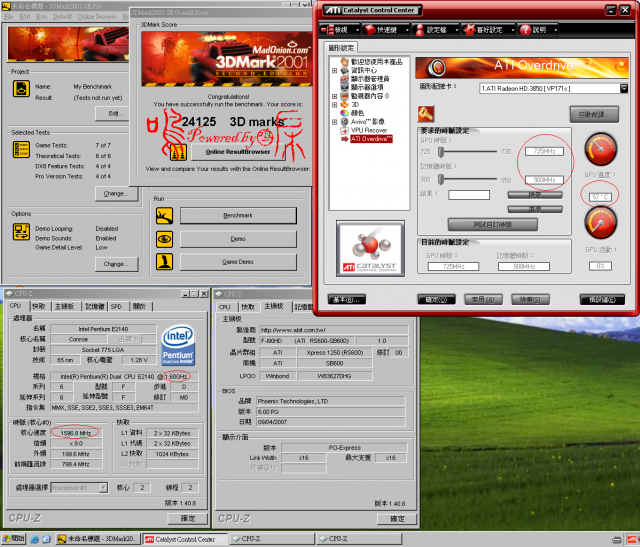
Task: Click the Project icon in 3DMark
Action: (21, 88)
